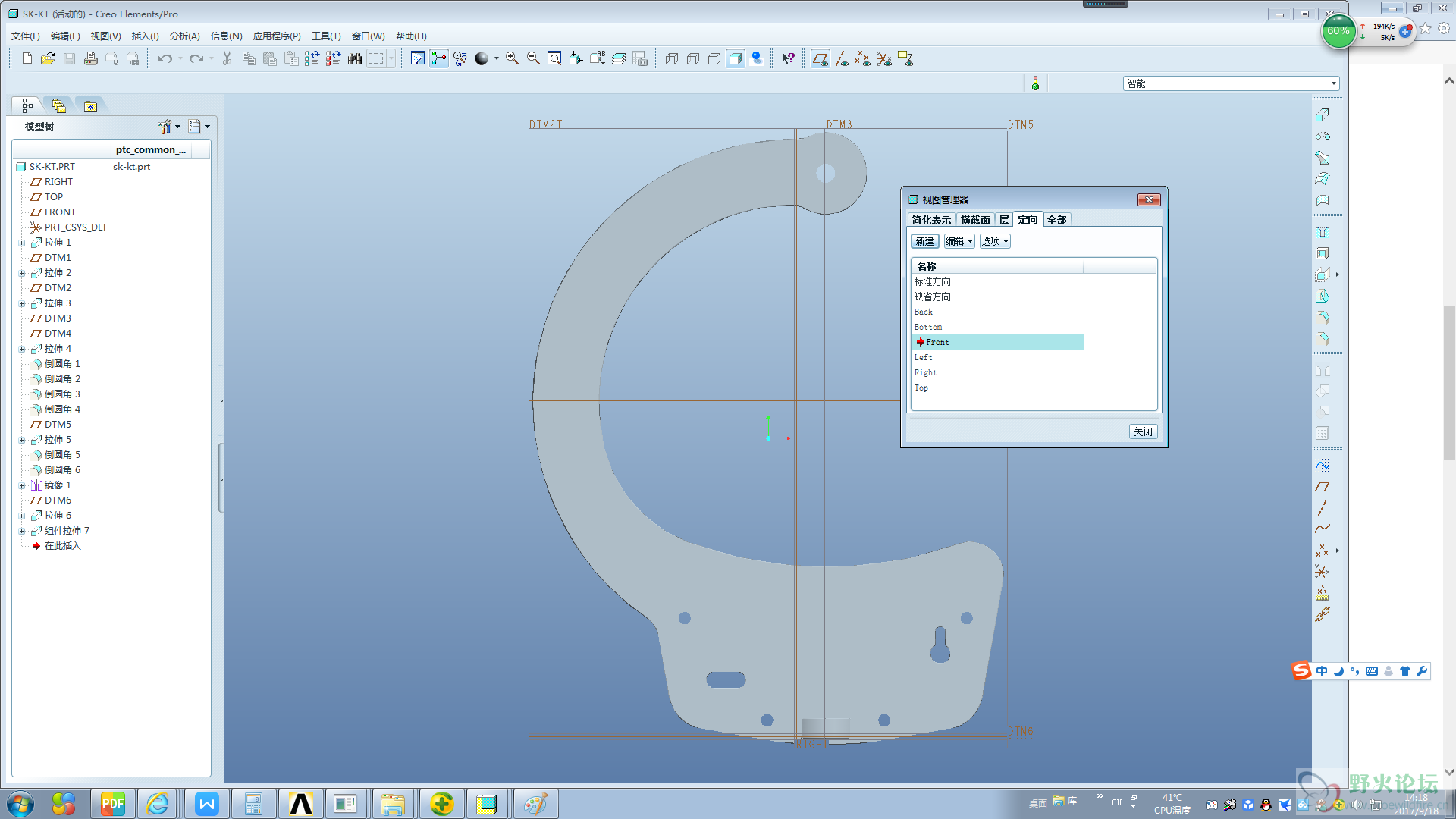Select Wireframe display style
Image resolution: width=1456 pixels, height=819 pixels.
(672, 58)
